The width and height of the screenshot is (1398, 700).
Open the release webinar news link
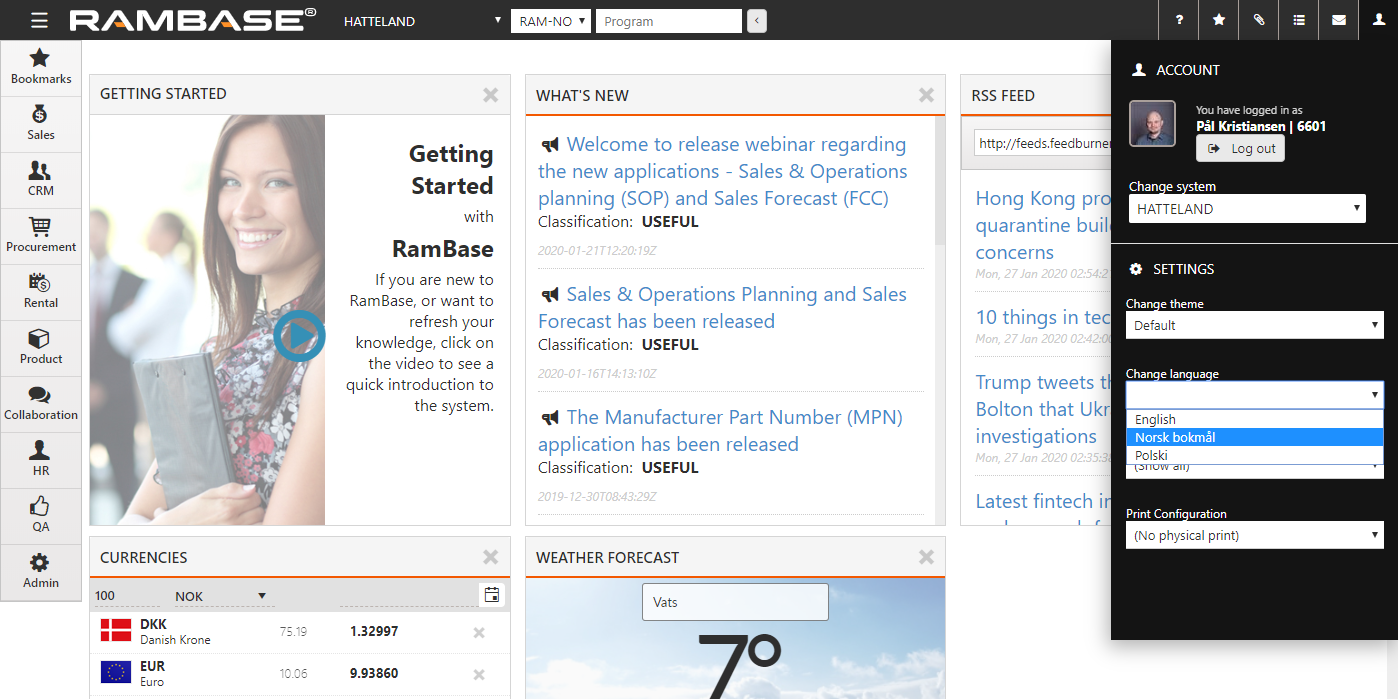pyautogui.click(x=723, y=171)
